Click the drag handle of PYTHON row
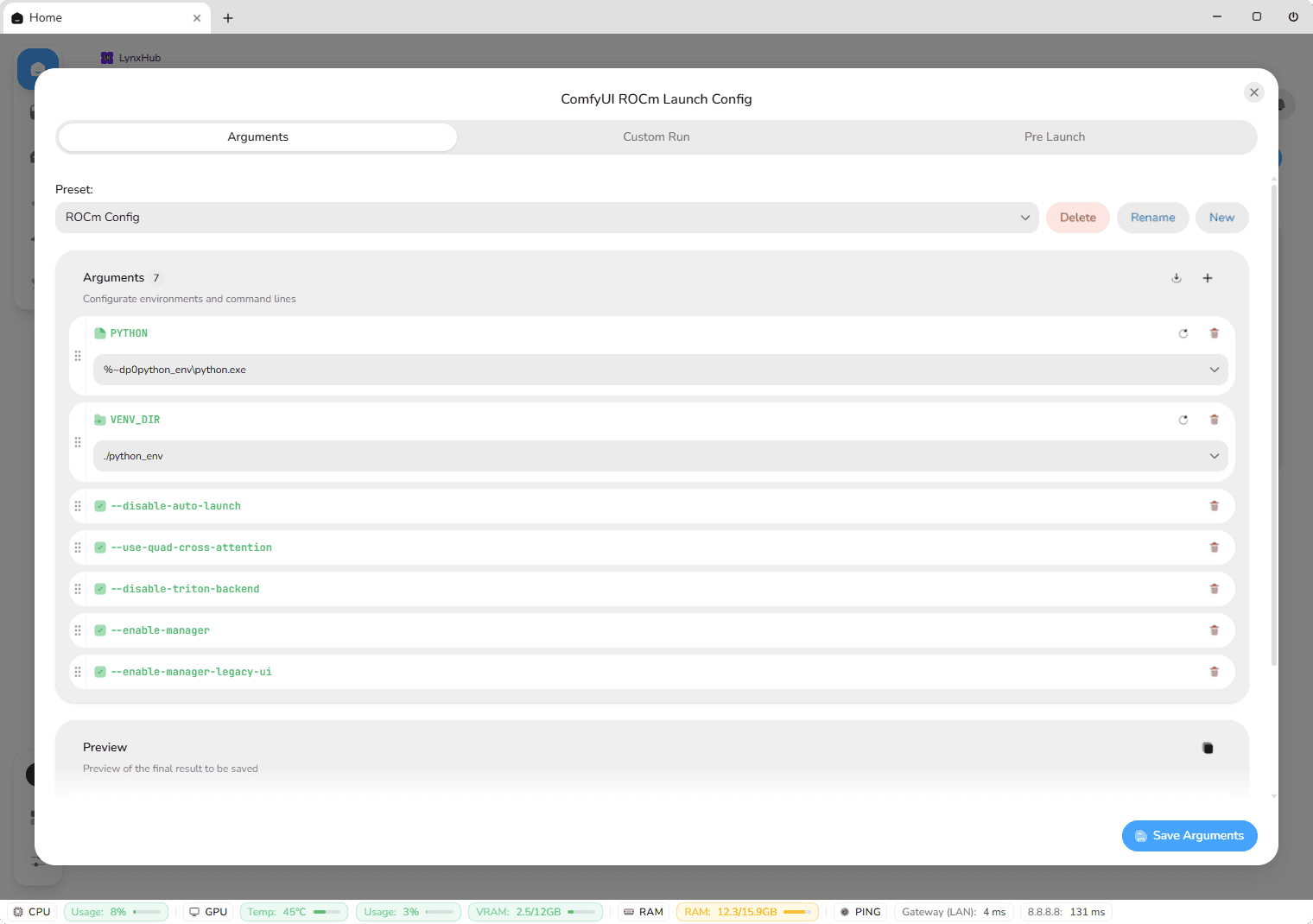1313x924 pixels. [x=78, y=356]
